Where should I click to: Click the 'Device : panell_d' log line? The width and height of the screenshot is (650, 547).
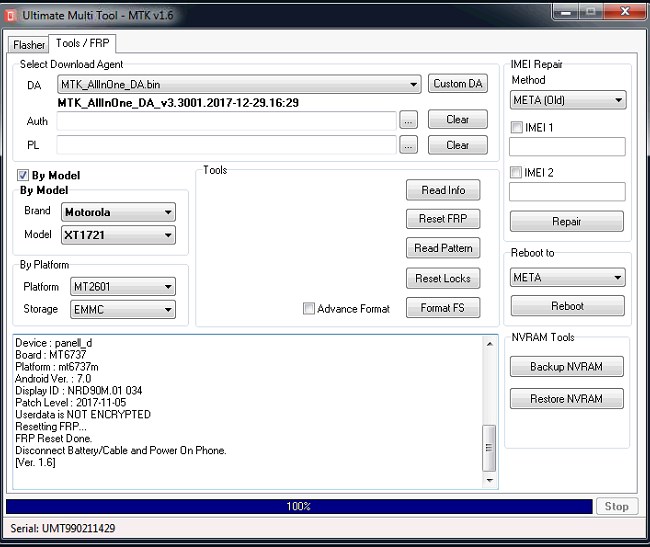(53, 343)
